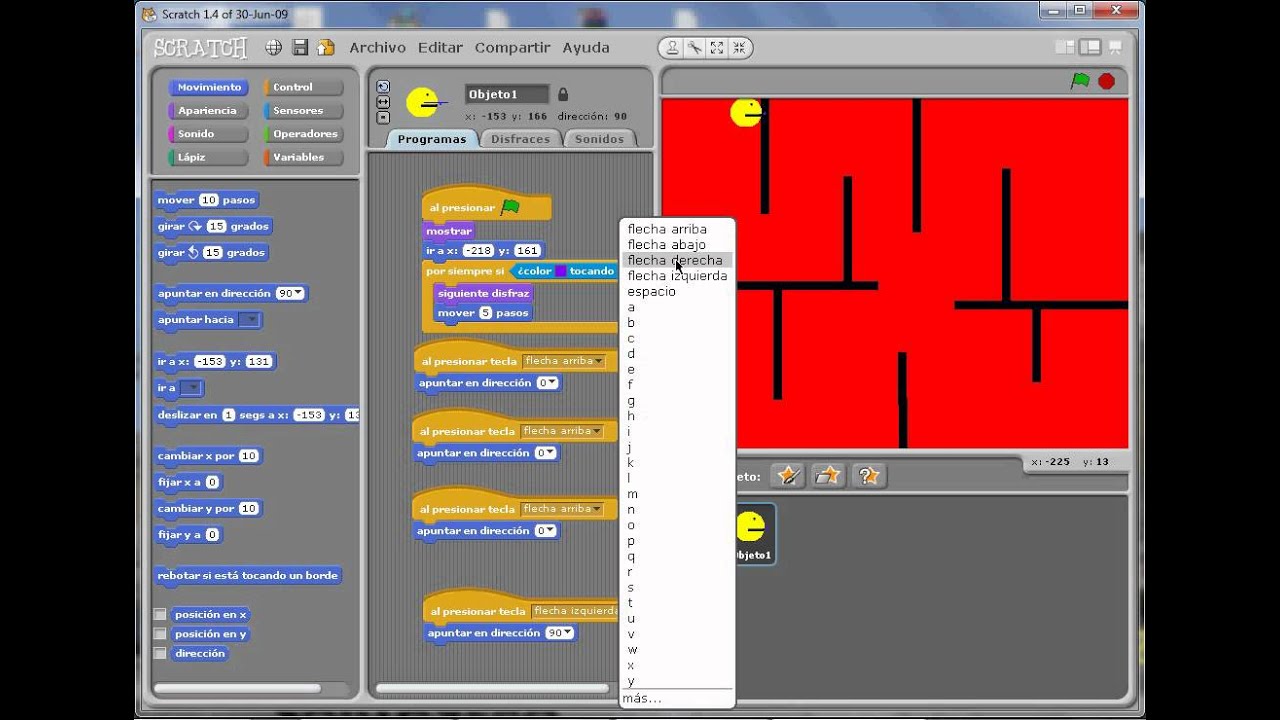
Task: Stop all scripts with red stop sign
Action: [1106, 81]
